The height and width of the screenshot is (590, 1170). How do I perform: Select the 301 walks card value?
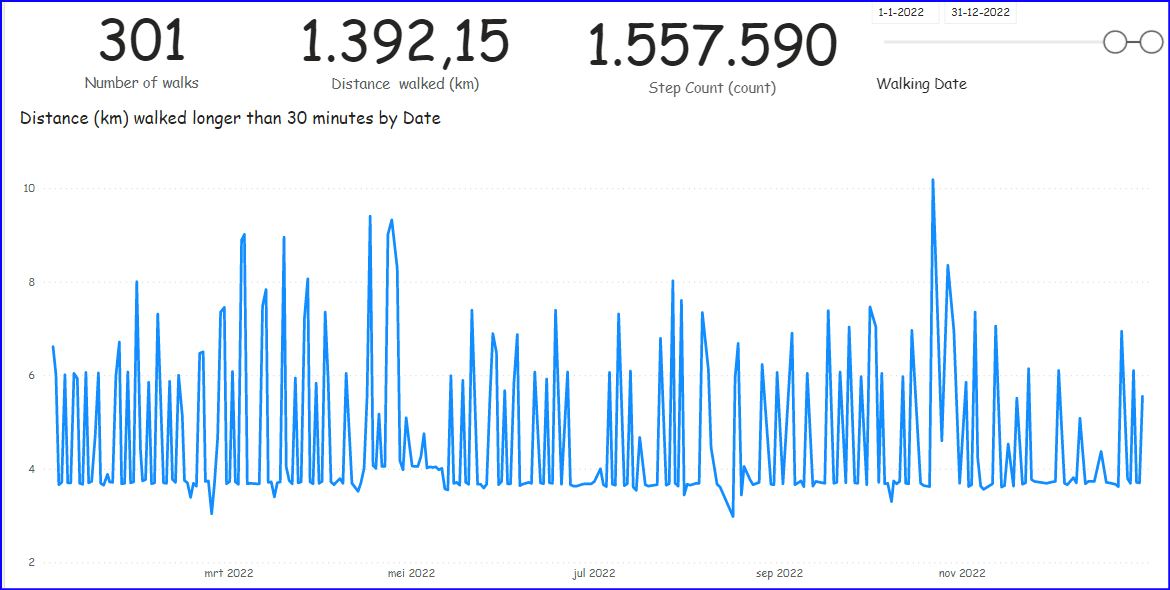pos(142,42)
